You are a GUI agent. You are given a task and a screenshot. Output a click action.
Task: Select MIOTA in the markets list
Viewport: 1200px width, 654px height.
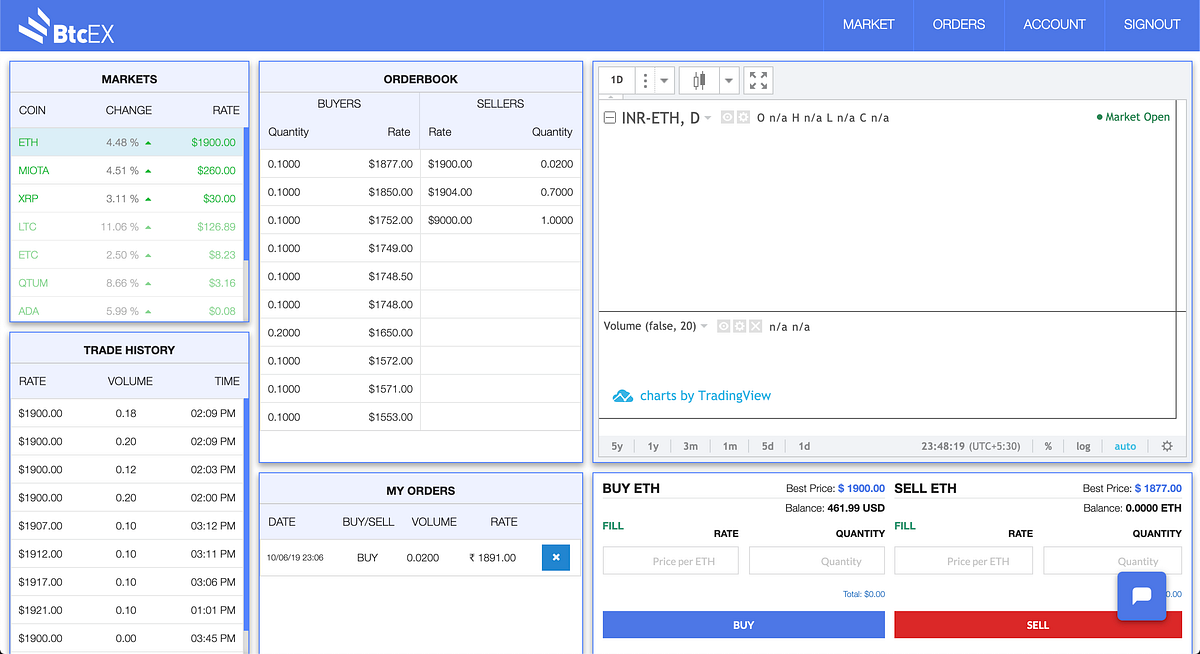[x=127, y=170]
